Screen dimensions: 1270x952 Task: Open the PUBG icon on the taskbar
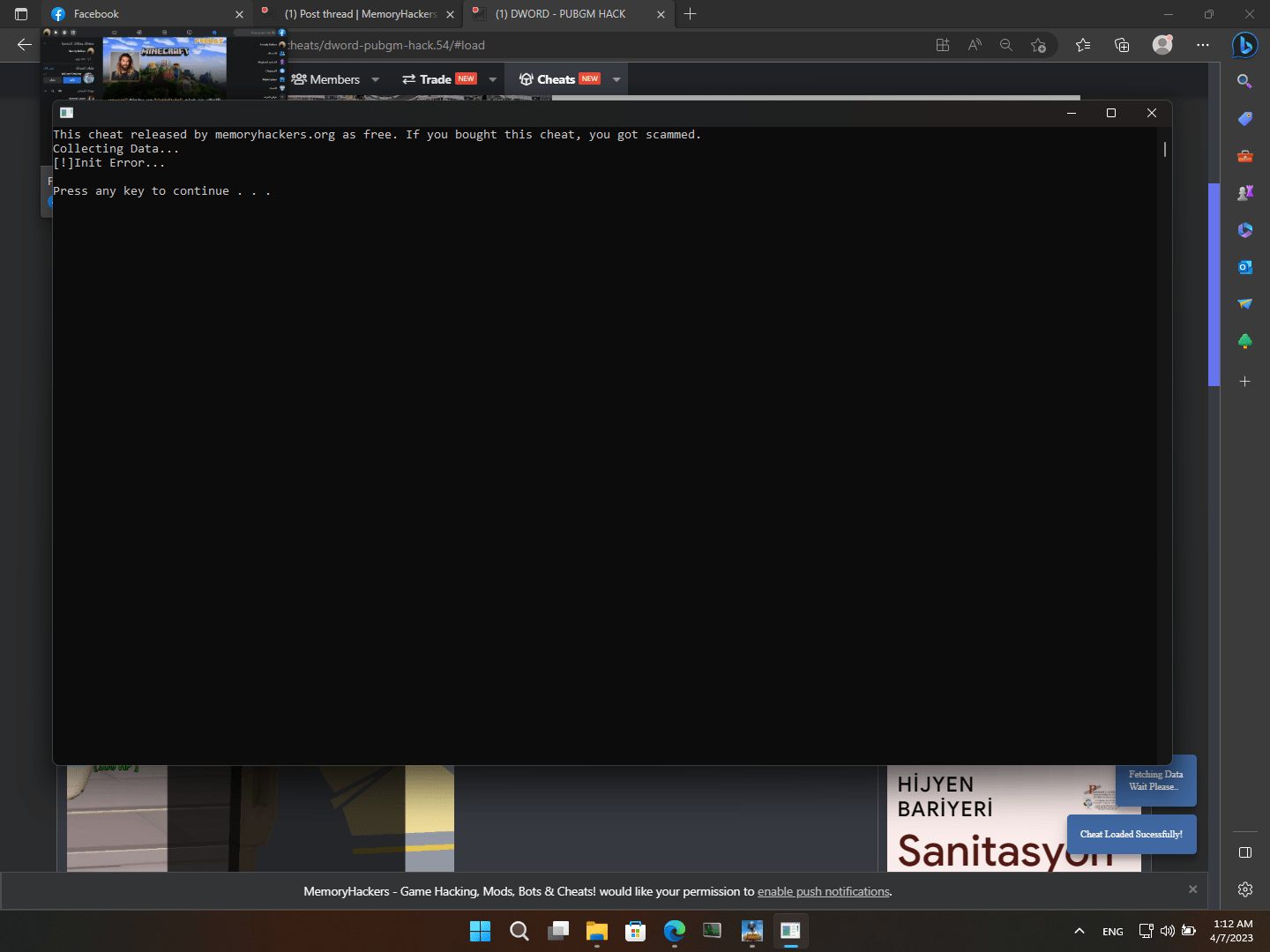pos(752,931)
